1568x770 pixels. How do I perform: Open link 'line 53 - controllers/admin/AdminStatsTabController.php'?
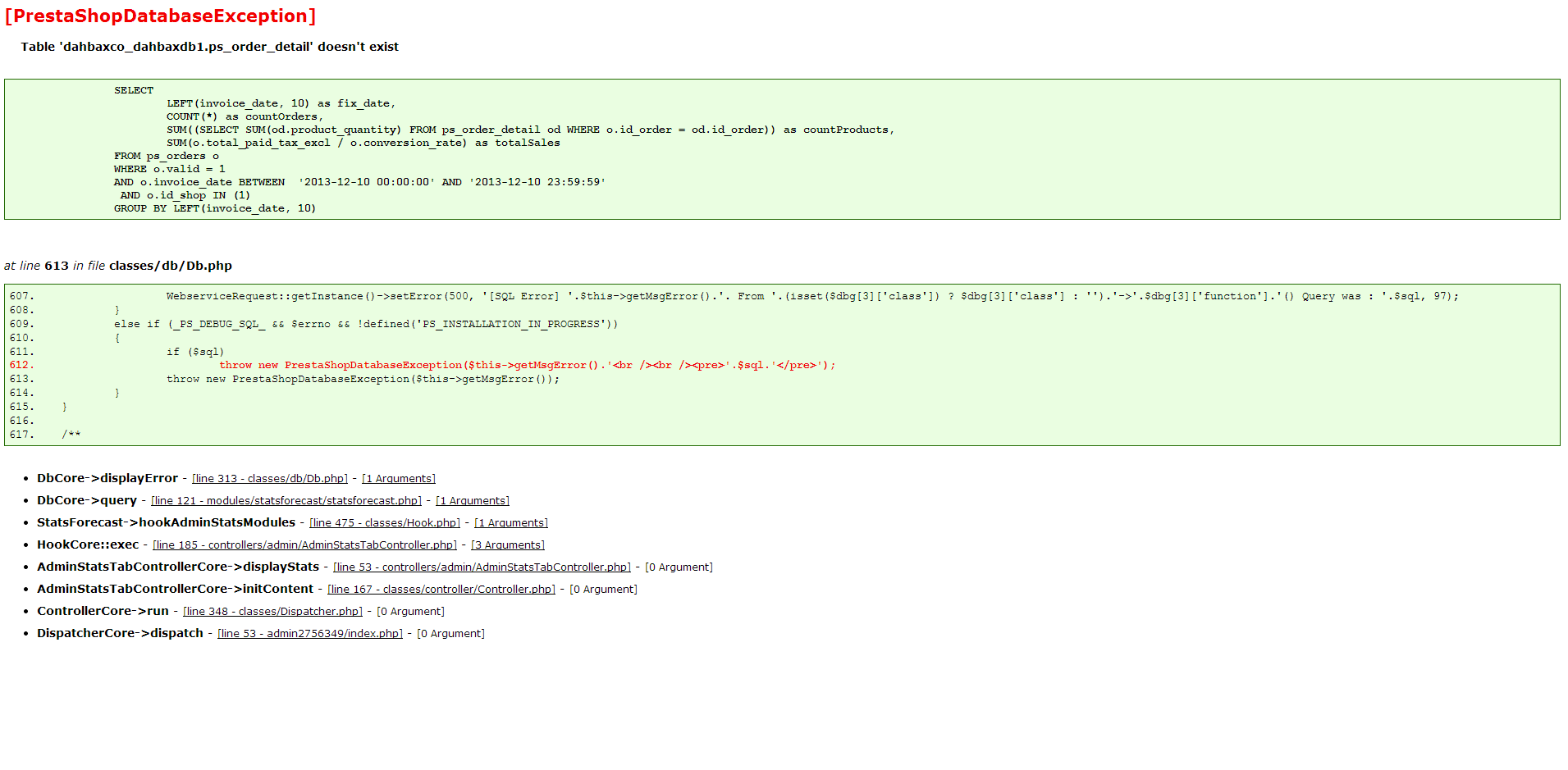[x=482, y=567]
